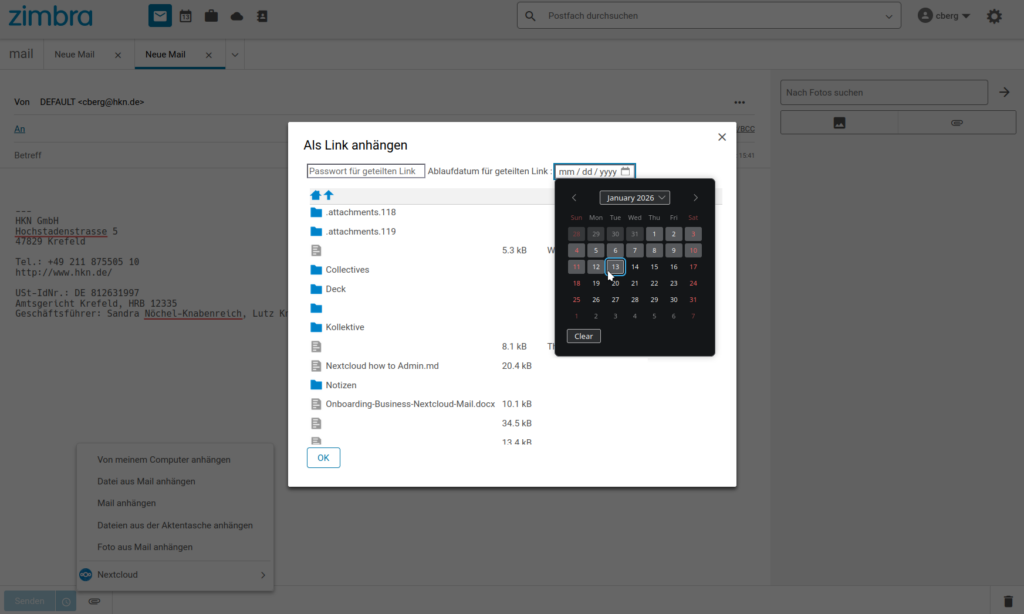Open the Calendar app icon in top bar

point(185,16)
